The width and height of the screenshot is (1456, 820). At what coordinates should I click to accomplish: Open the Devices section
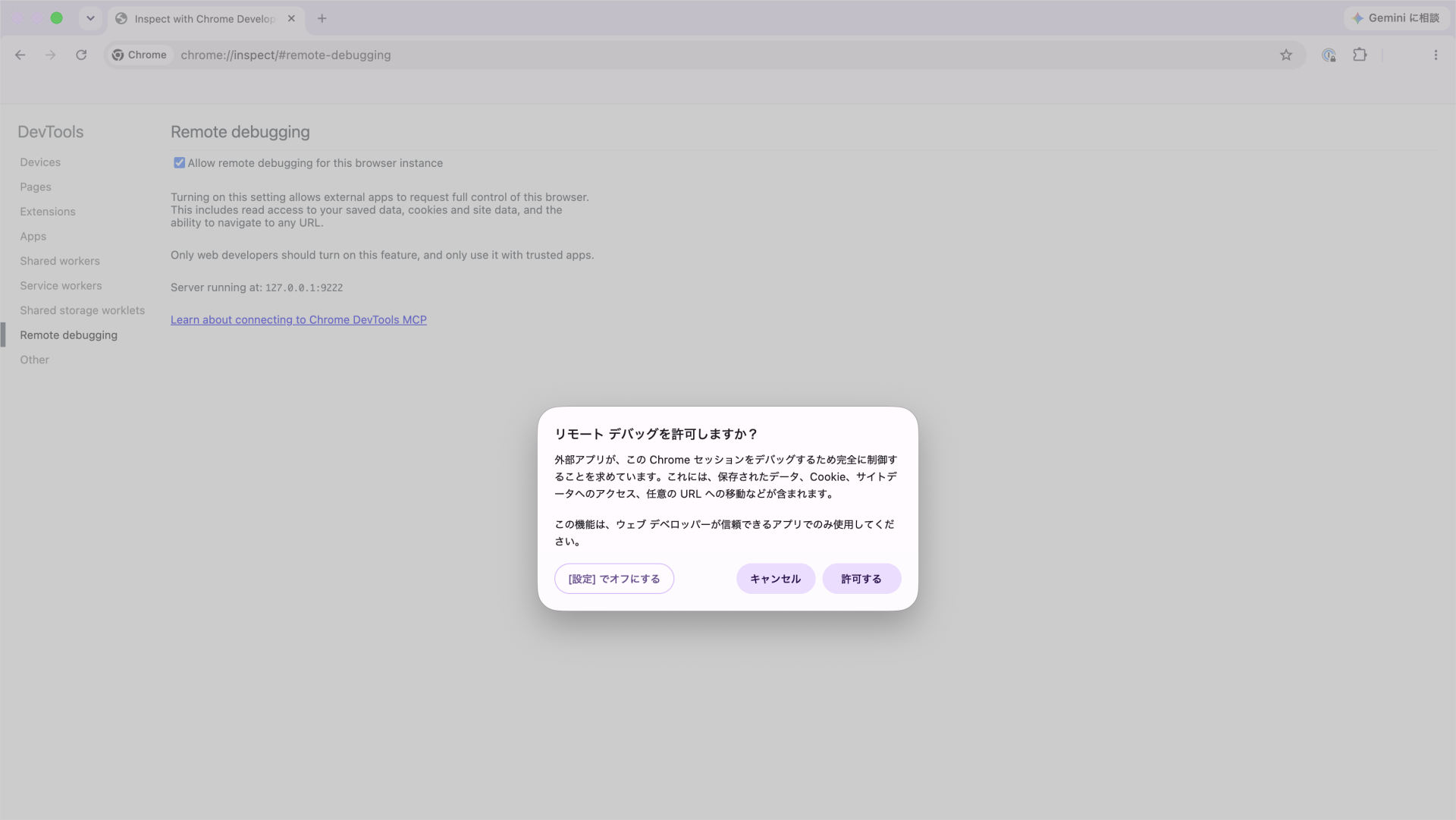click(40, 162)
